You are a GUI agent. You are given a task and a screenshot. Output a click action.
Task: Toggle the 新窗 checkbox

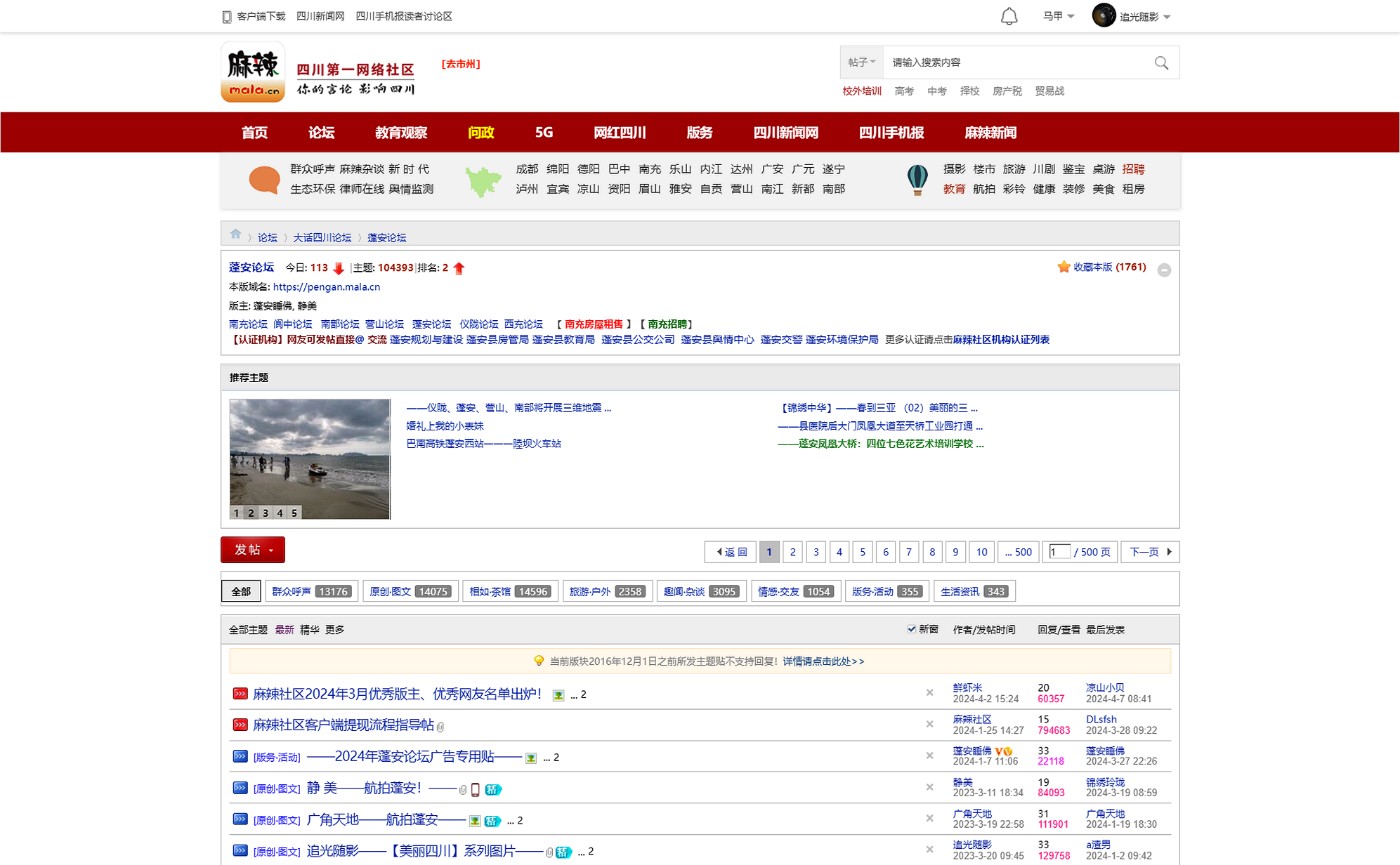coord(911,629)
